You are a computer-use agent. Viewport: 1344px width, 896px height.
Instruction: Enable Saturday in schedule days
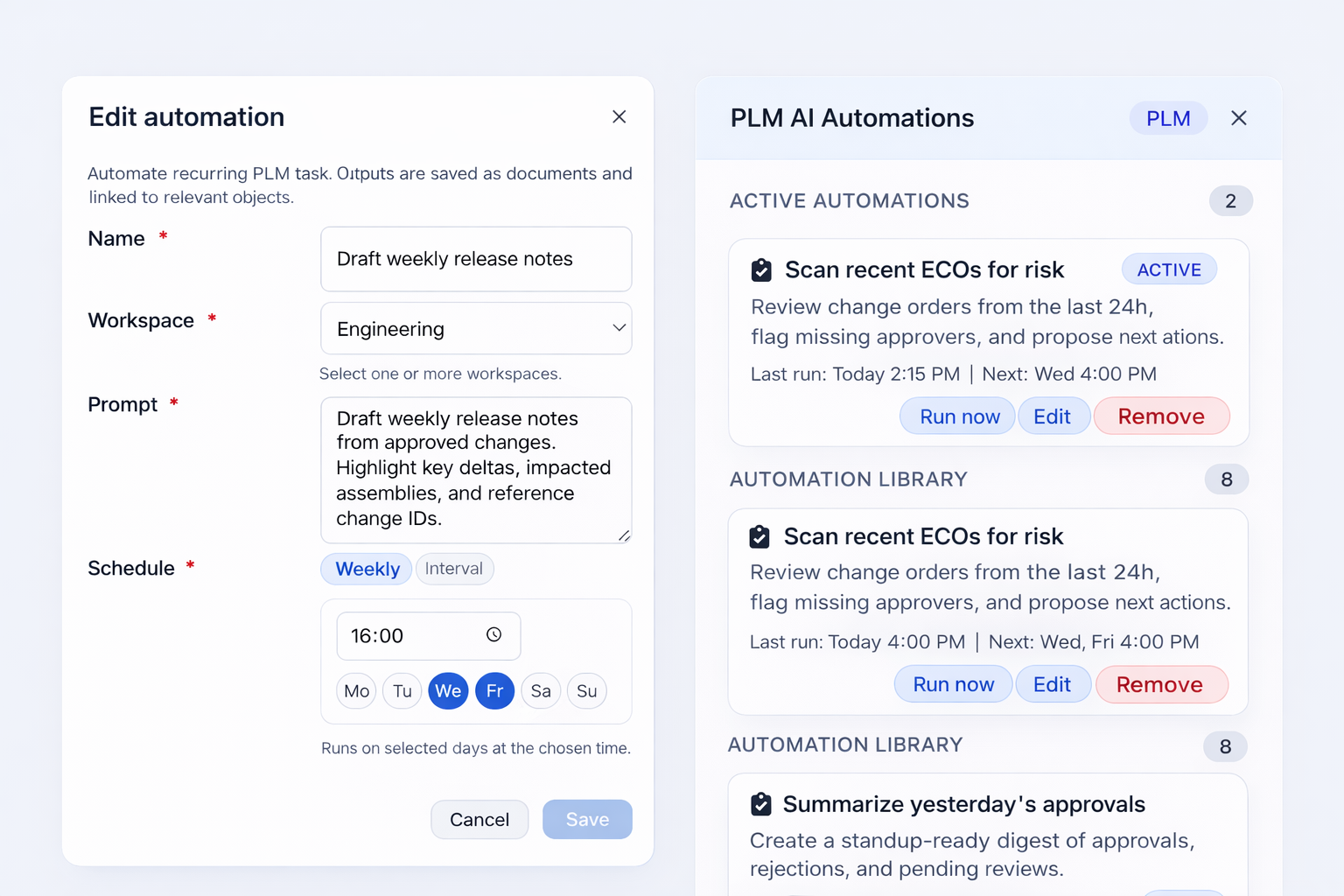tap(541, 691)
